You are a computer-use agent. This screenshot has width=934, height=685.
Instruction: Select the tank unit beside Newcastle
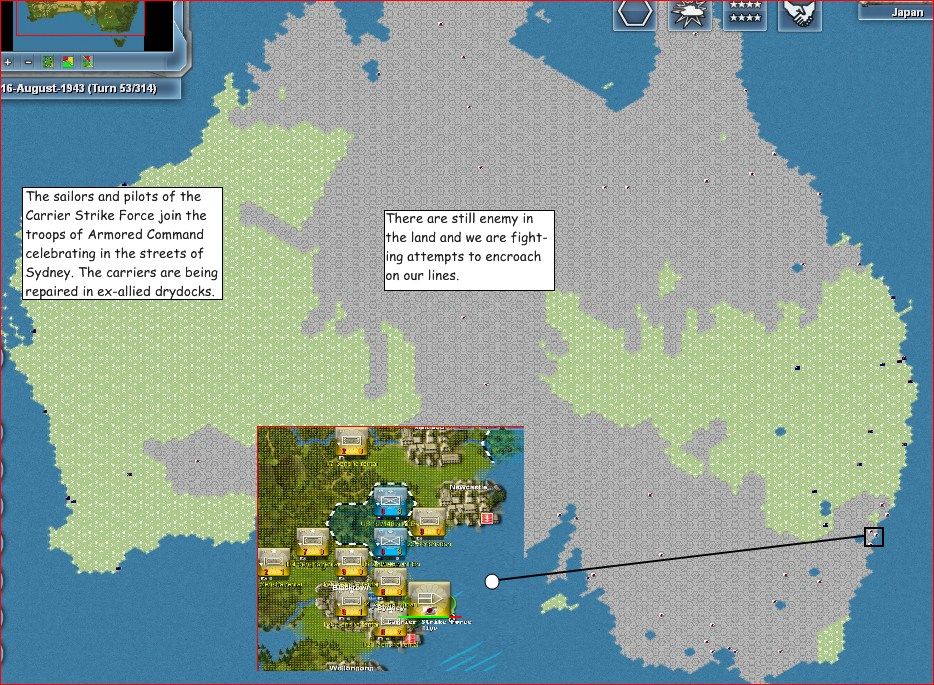pyautogui.click(x=429, y=522)
